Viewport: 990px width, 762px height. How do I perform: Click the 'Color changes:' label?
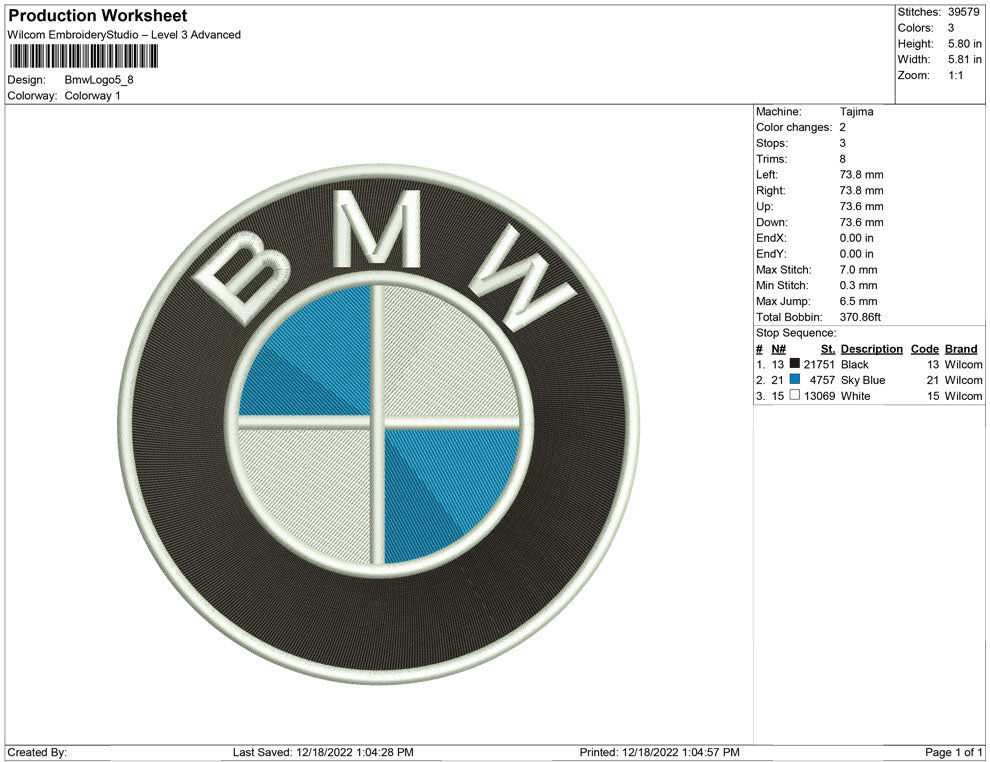coord(794,128)
